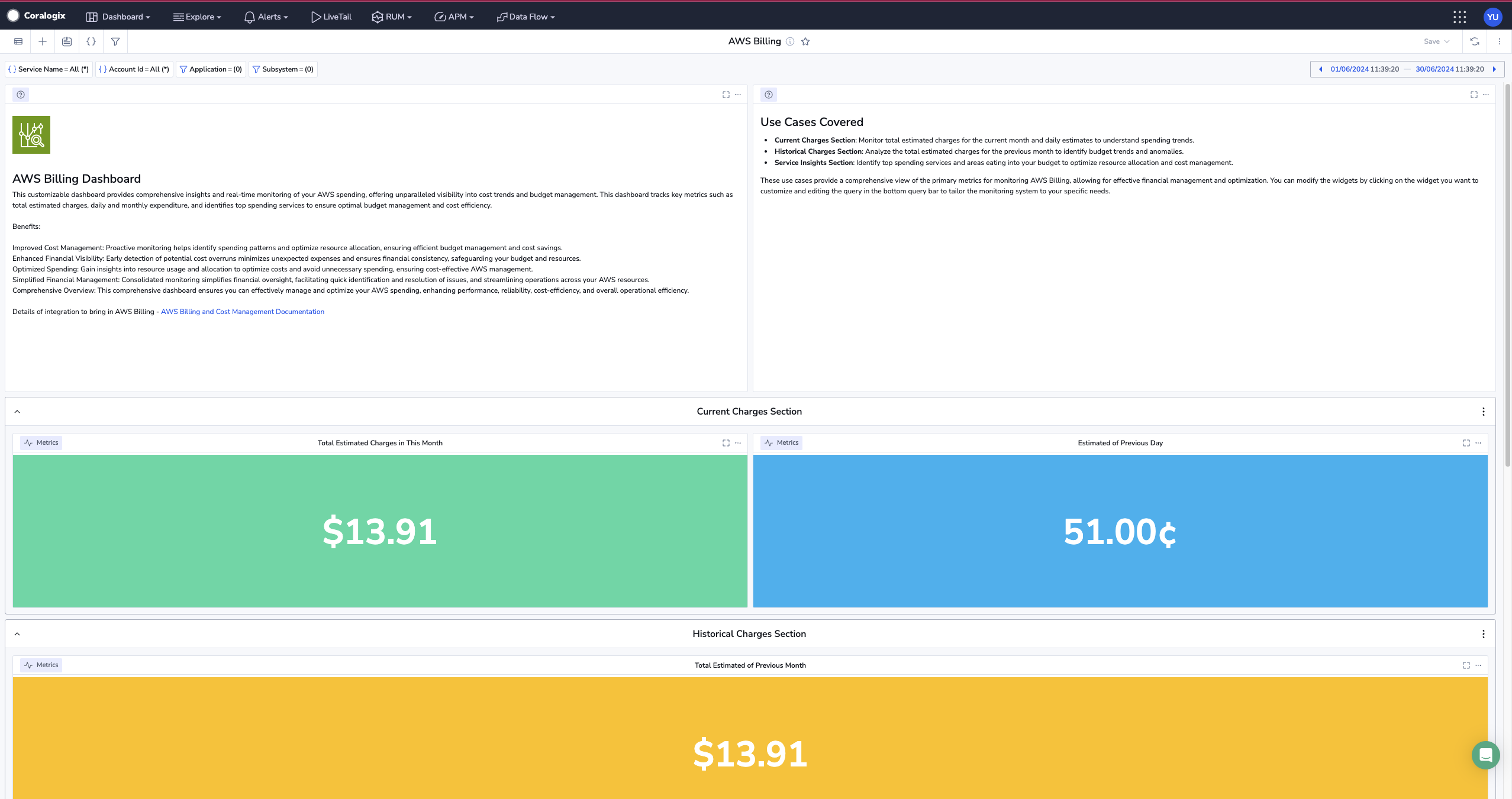This screenshot has height=799, width=1512.
Task: Open the Subsystem filter
Action: [x=283, y=69]
